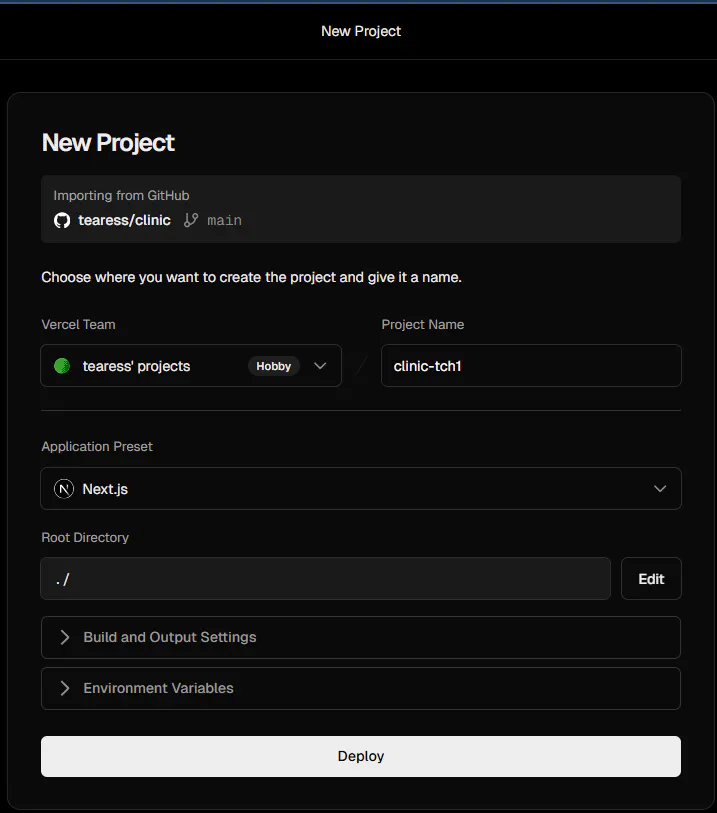
Task: Click the "Choose where you want to create" sentence
Action: click(251, 277)
